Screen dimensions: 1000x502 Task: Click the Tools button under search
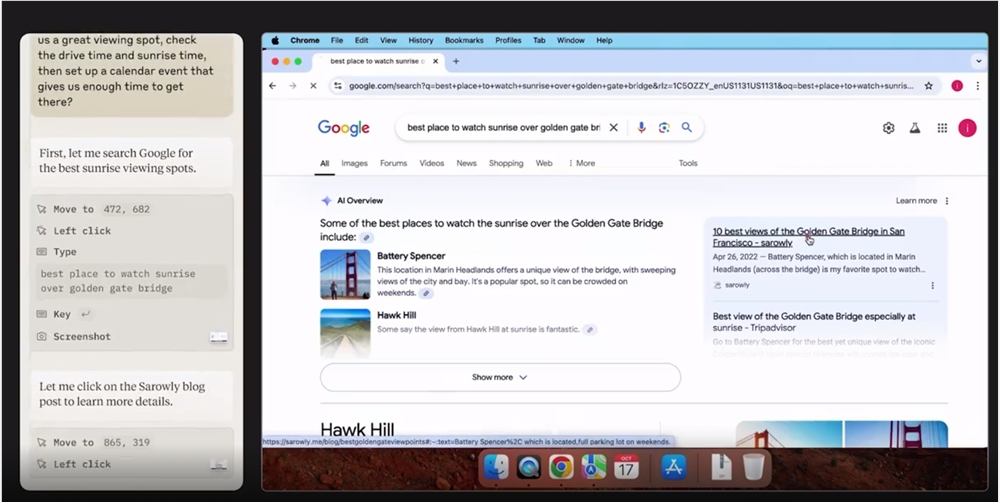click(688, 163)
